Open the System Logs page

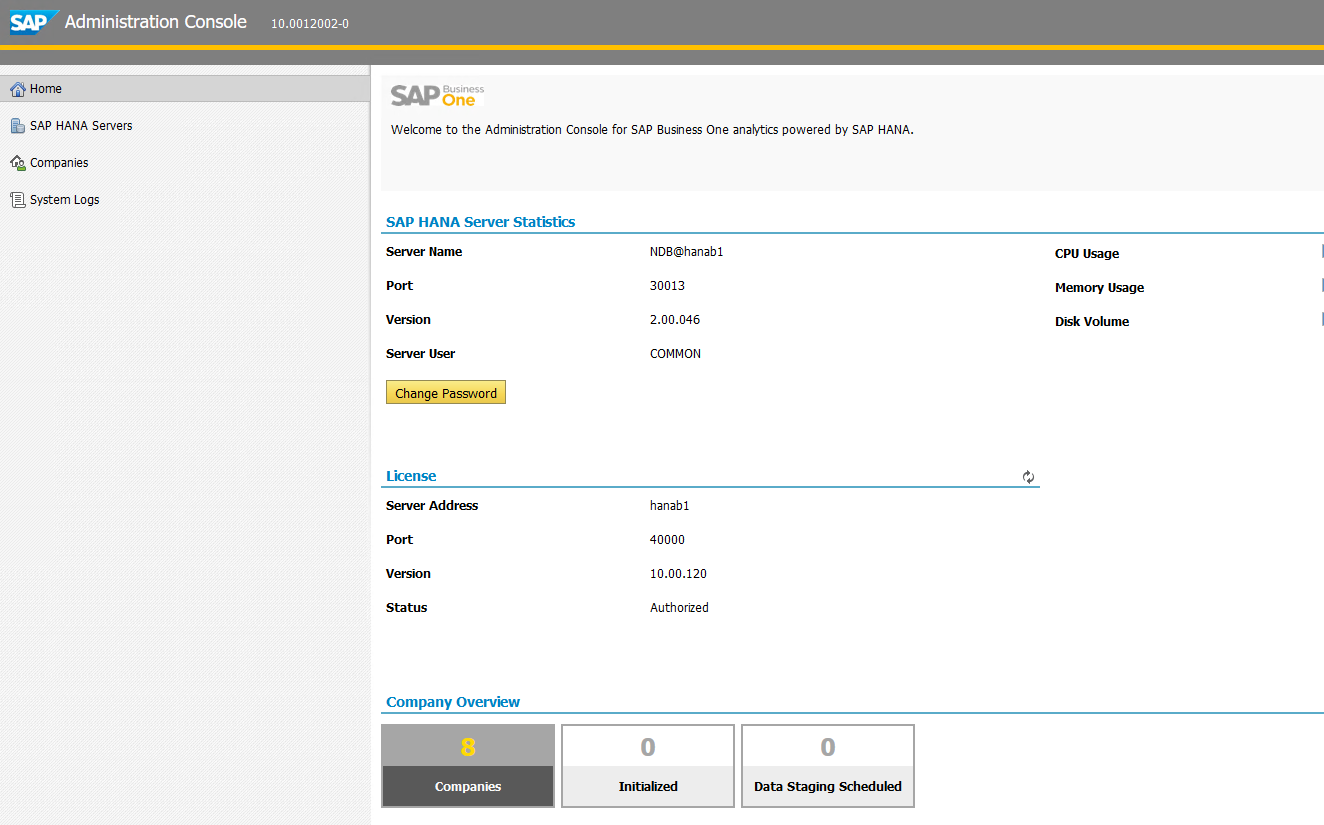pos(185,200)
